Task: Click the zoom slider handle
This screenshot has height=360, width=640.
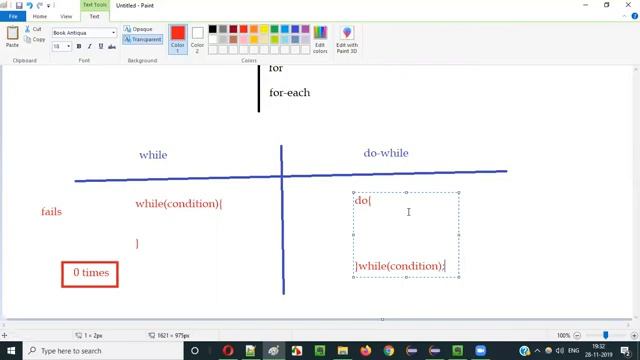Action: click(x=606, y=335)
